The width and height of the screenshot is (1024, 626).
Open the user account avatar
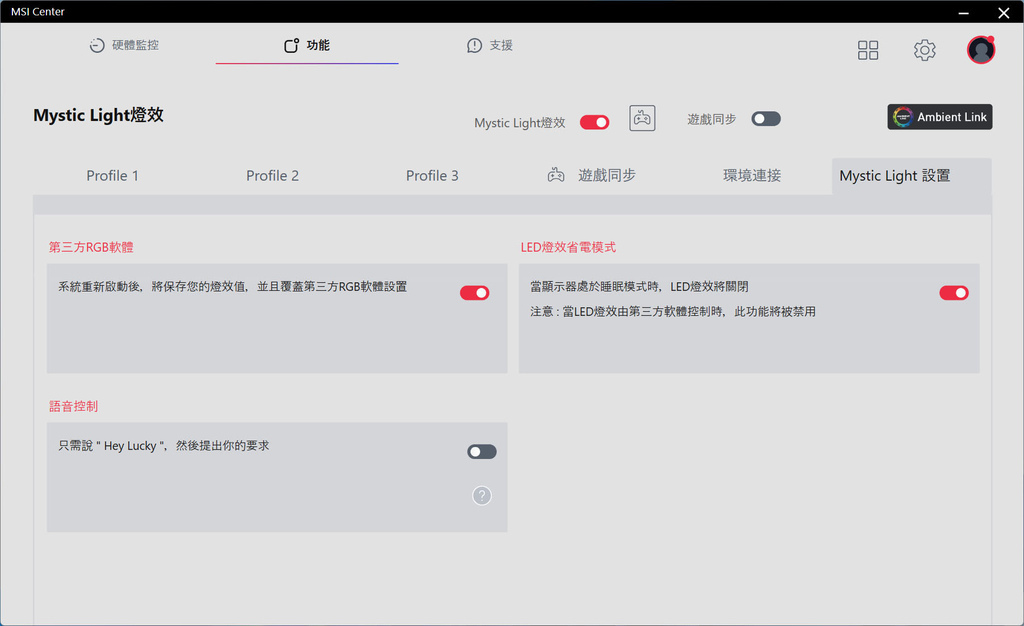(x=981, y=50)
